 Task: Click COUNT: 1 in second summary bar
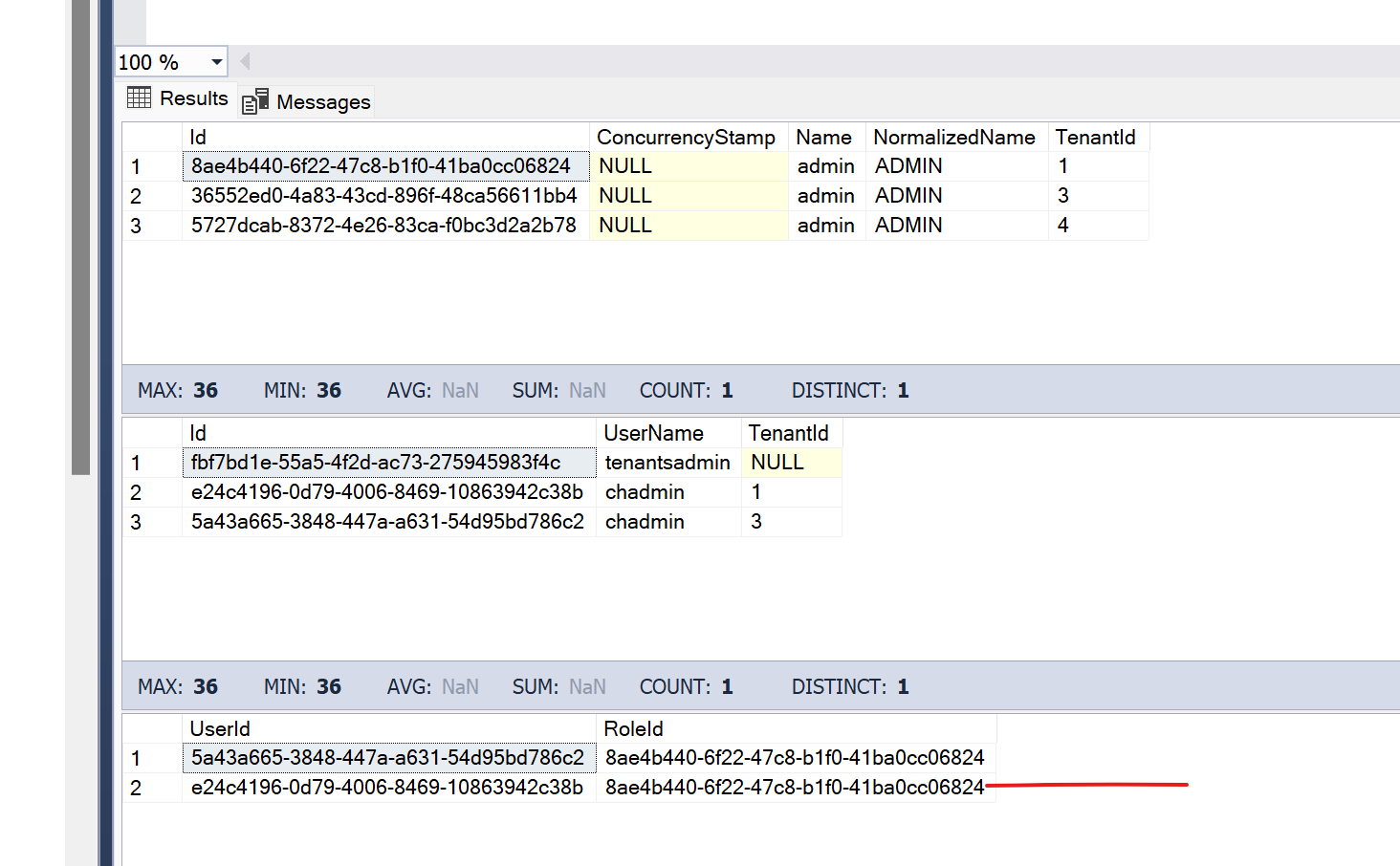686,687
